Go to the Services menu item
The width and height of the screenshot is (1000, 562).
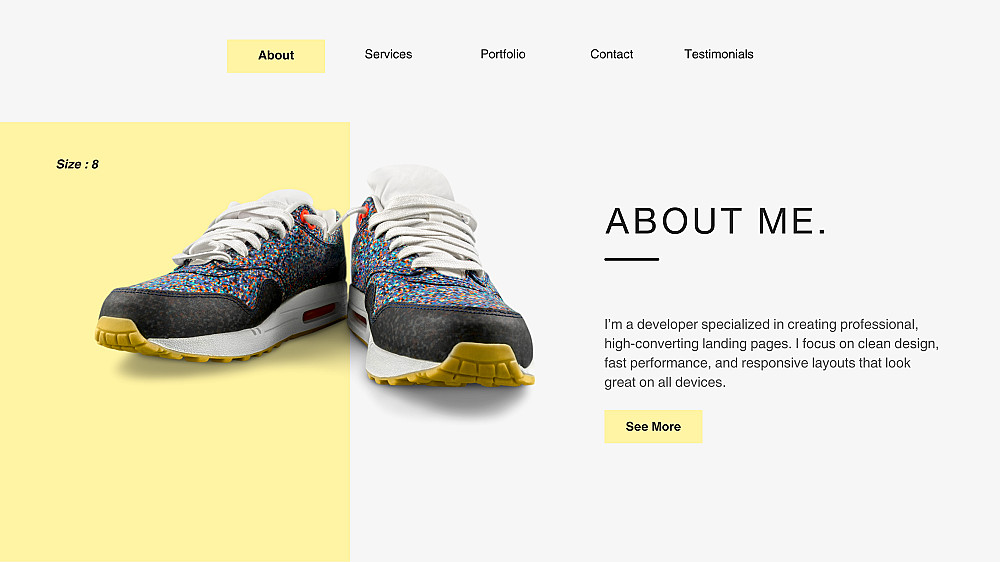[388, 54]
